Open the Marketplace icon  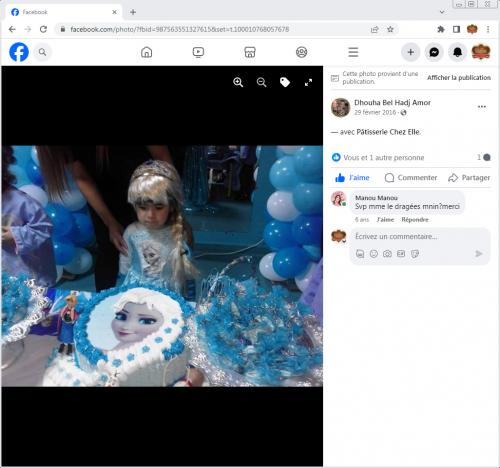coord(250,52)
